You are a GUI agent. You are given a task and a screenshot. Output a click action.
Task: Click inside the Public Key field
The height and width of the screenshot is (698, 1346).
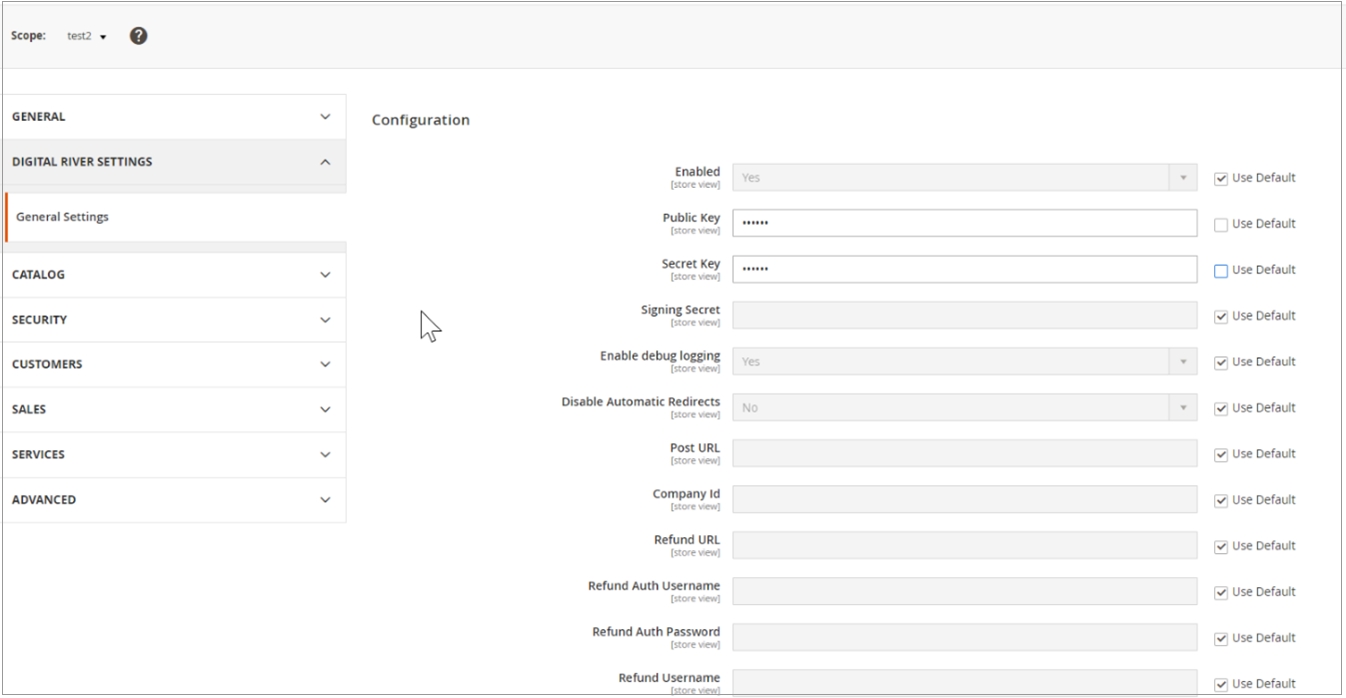click(964, 223)
